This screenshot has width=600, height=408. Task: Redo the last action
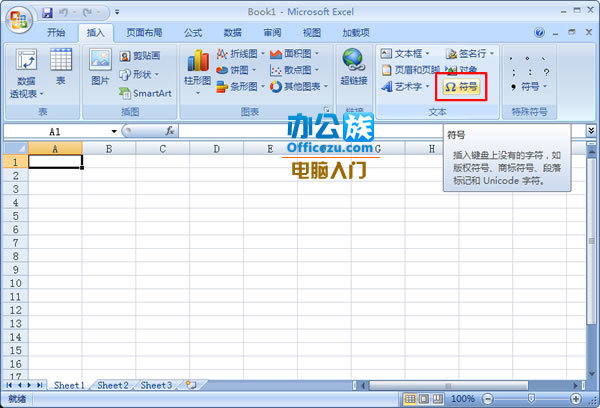tap(88, 13)
